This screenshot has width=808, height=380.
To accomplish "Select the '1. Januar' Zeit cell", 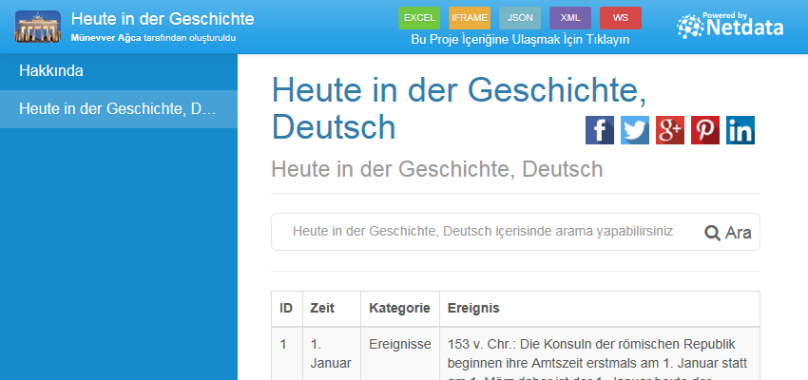I will click(x=330, y=354).
